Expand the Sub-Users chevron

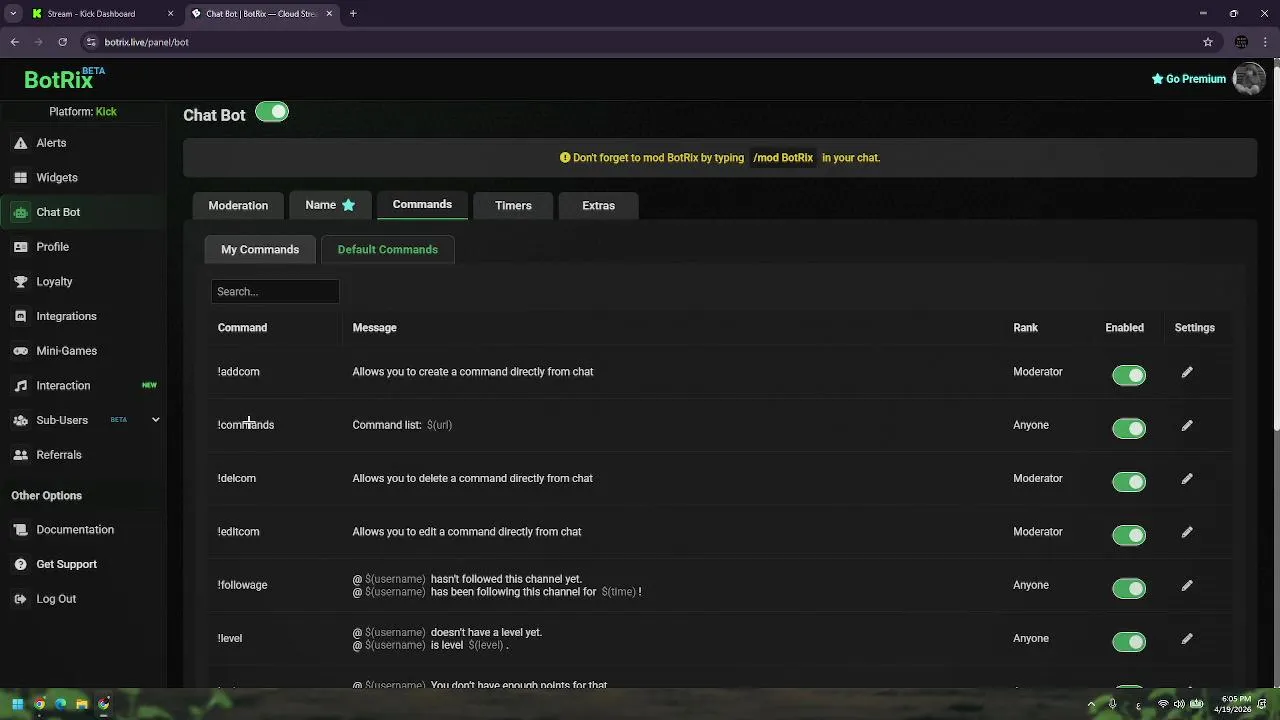click(155, 420)
